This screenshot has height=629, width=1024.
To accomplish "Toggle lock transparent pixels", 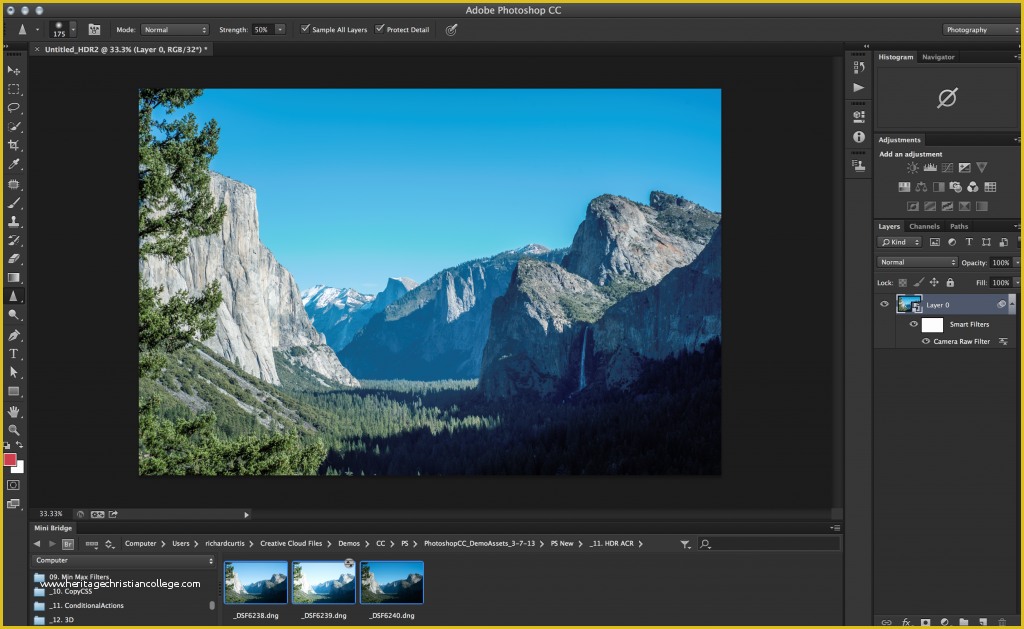I will click(903, 283).
